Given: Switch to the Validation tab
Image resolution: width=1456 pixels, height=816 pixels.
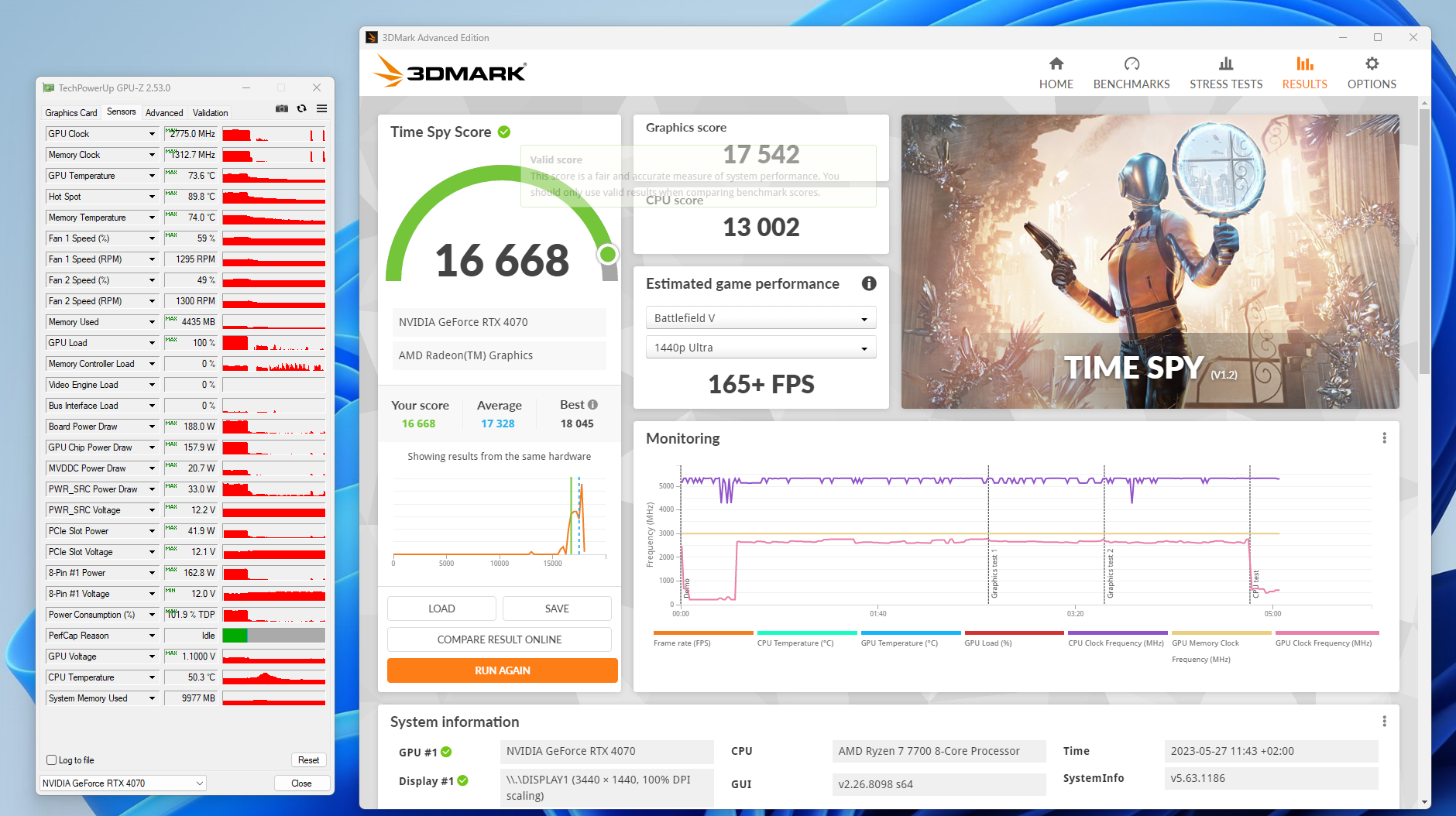Looking at the screenshot, I should coord(210,113).
